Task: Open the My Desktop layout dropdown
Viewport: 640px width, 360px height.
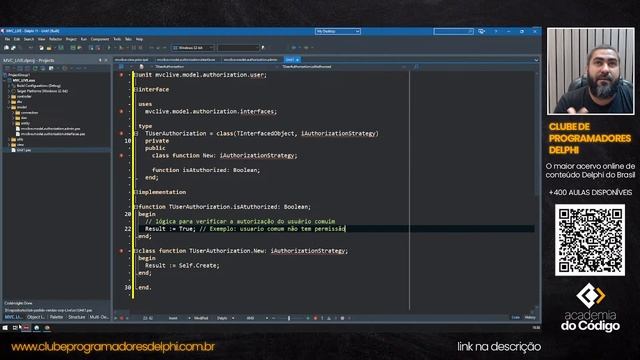Action: coord(338,31)
